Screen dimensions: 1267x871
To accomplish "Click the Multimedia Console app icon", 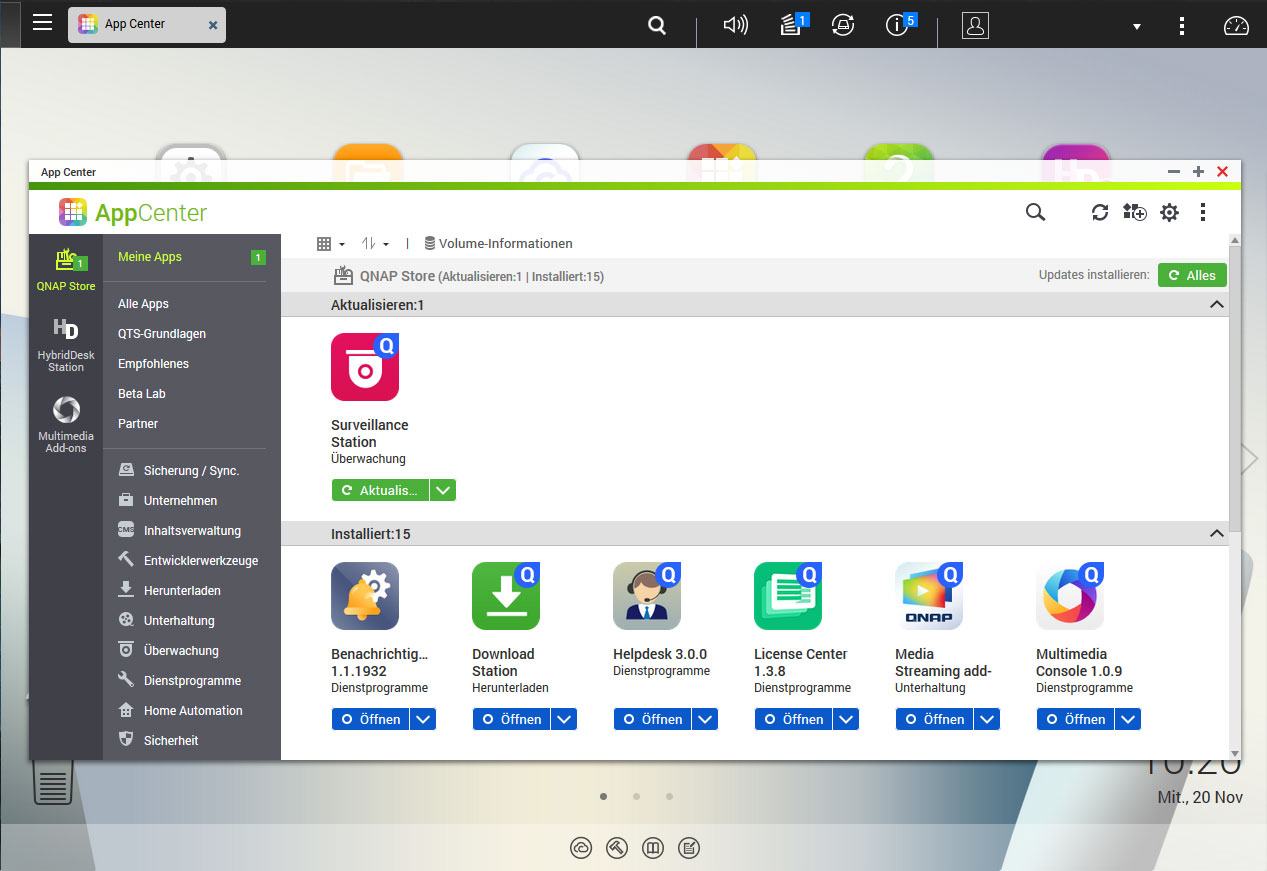I will pyautogui.click(x=1070, y=596).
